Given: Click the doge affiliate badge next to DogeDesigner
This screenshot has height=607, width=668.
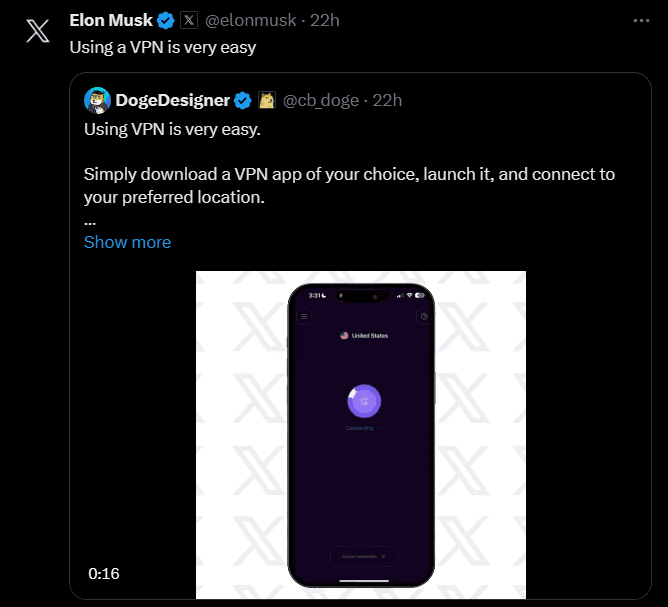Looking at the screenshot, I should point(266,100).
